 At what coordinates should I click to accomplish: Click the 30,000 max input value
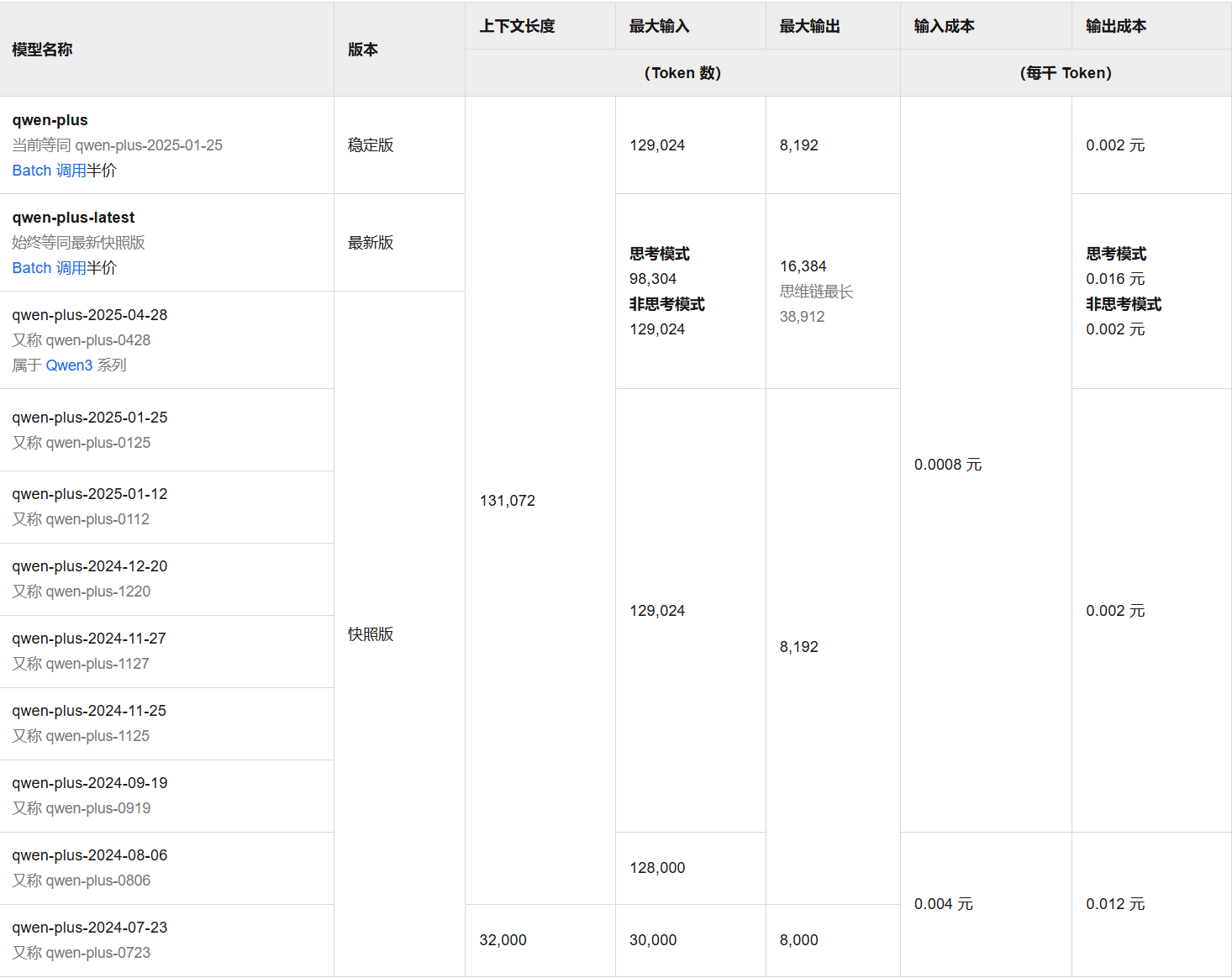click(653, 940)
